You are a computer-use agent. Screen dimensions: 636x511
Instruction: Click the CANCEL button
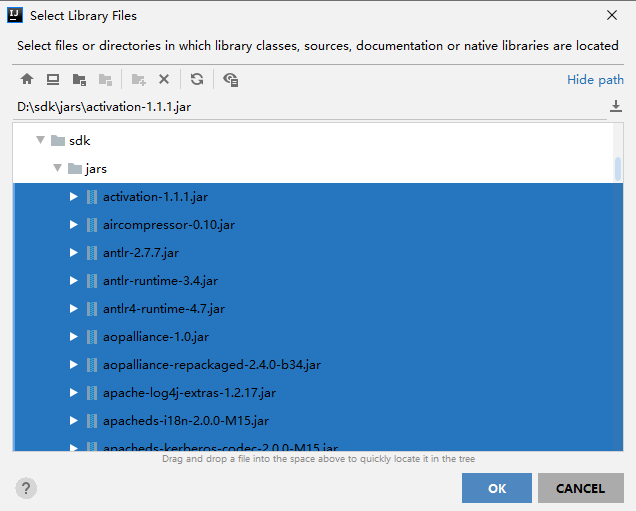pyautogui.click(x=581, y=488)
